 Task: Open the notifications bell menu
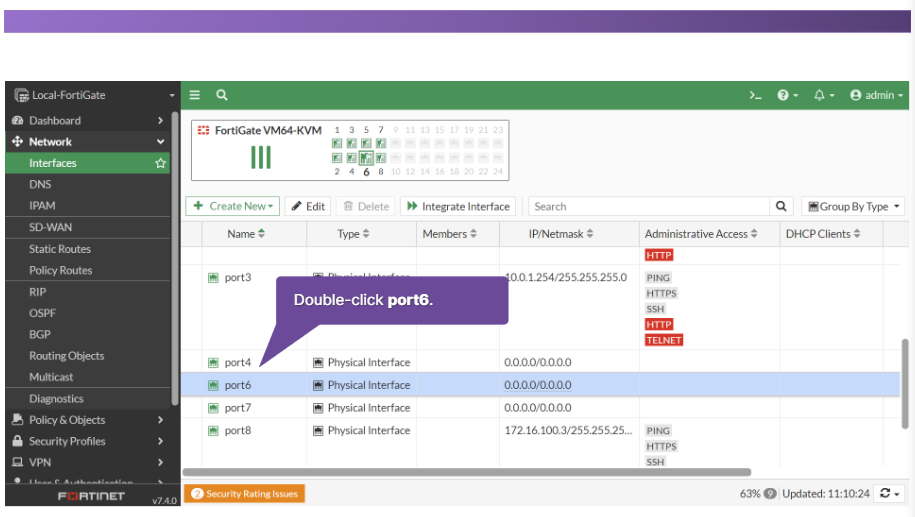823,95
